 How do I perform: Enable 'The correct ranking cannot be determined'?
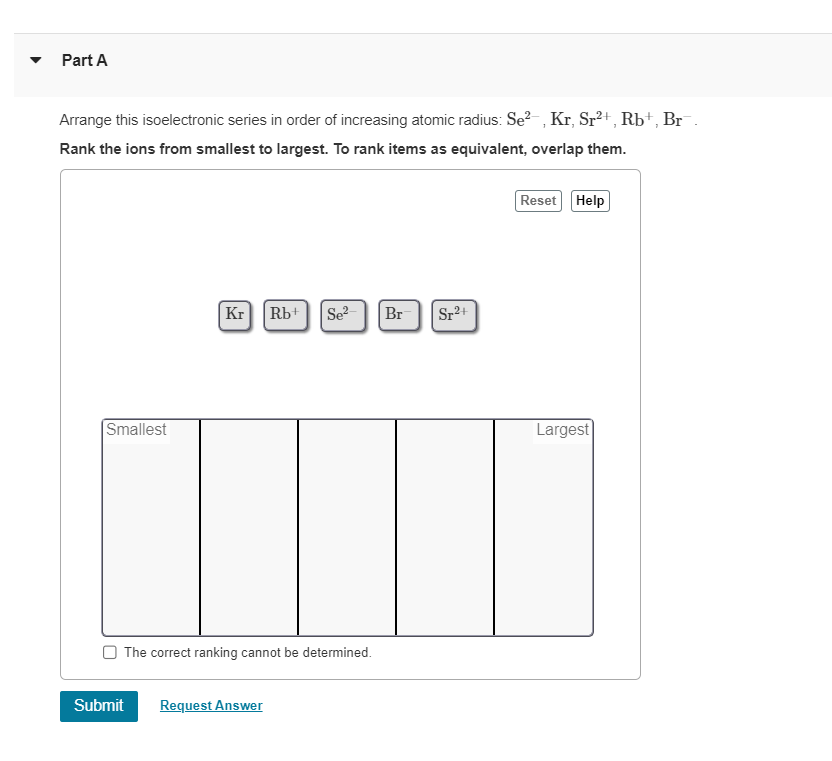pos(110,652)
